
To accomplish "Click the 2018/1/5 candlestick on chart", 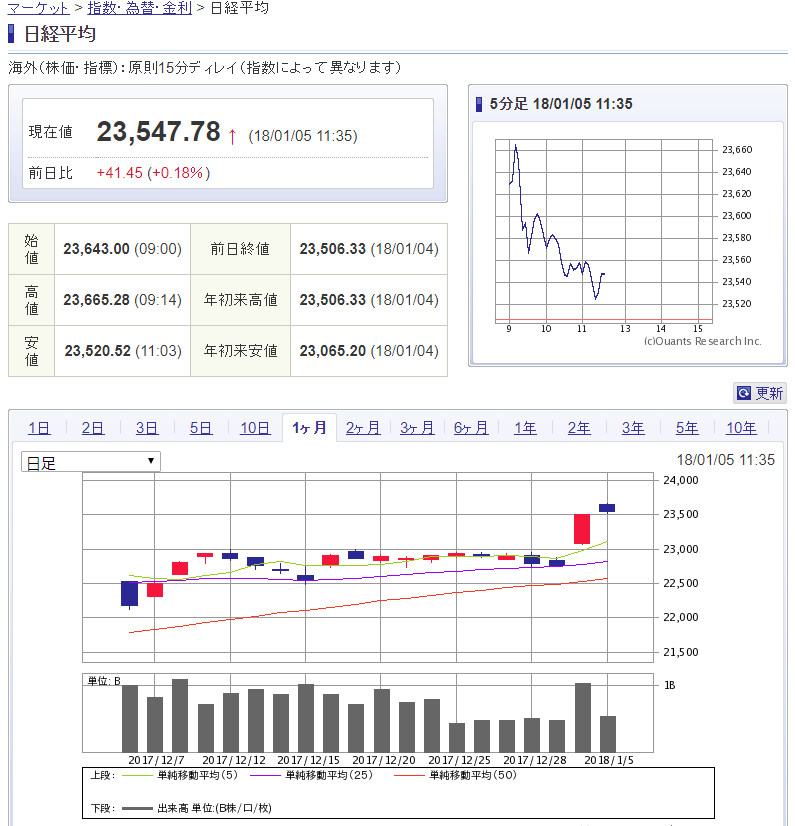I will pyautogui.click(x=607, y=508).
